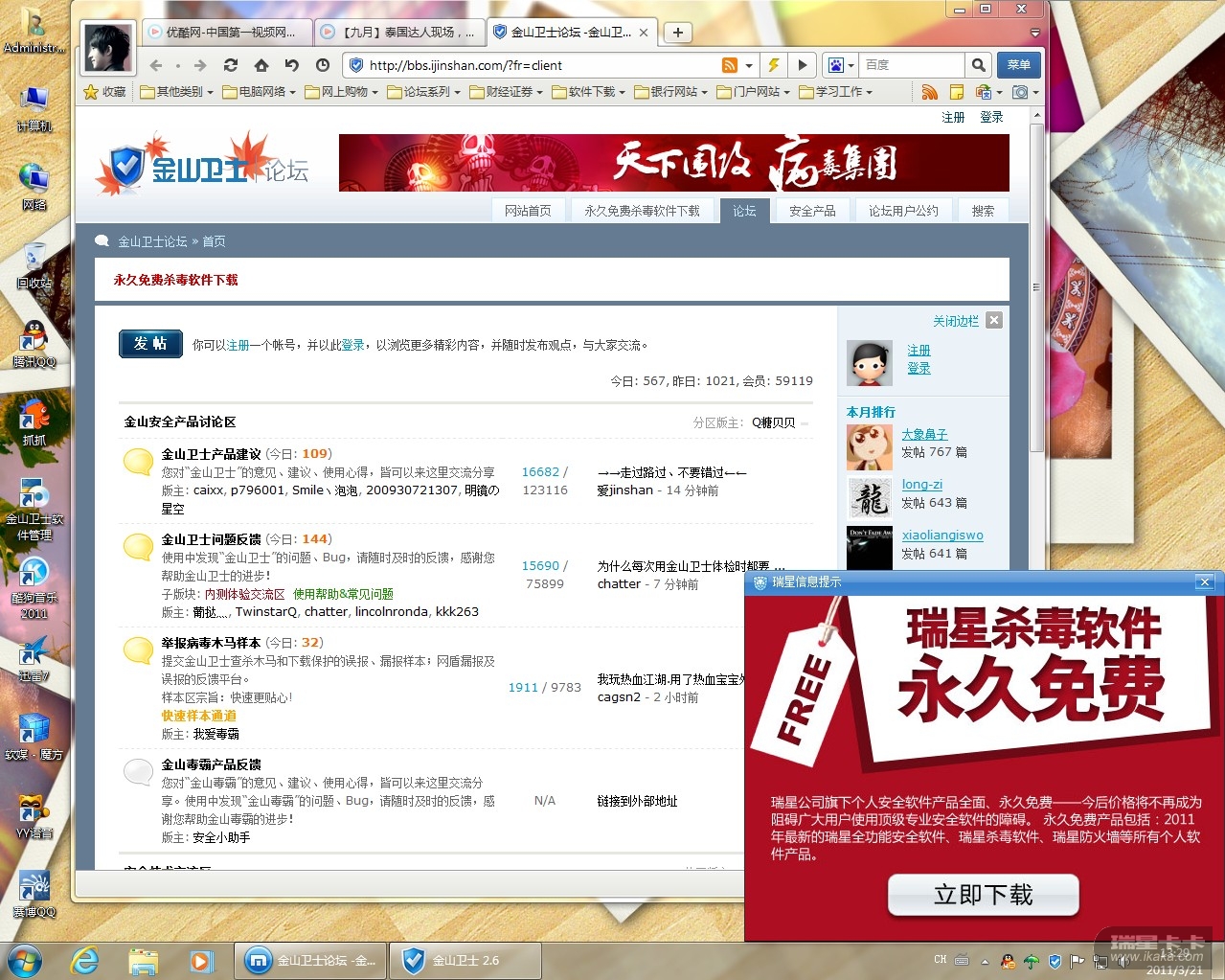Open the 门户网站 bookmark folder
This screenshot has width=1225, height=980.
click(x=753, y=92)
